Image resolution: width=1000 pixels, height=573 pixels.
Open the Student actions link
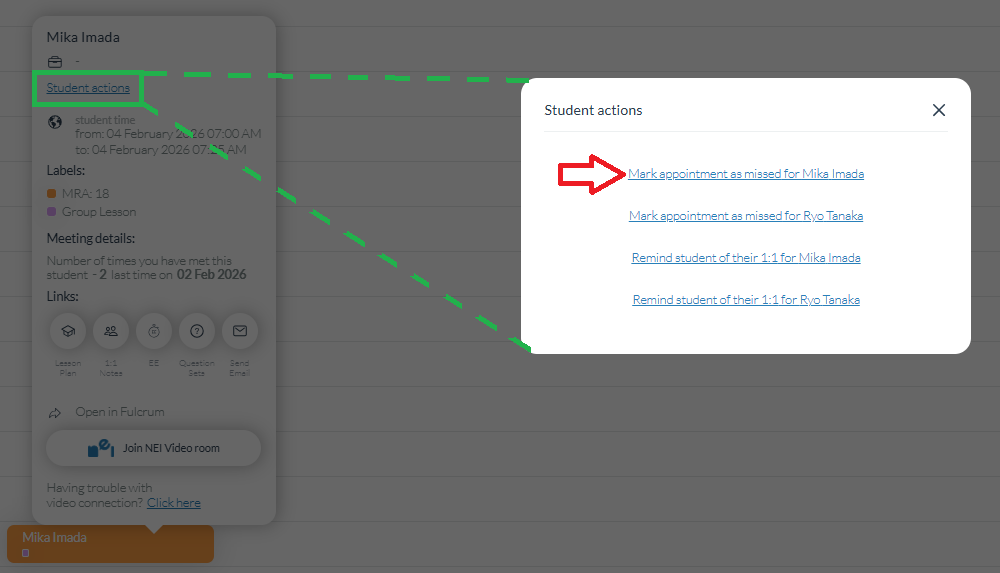pos(88,88)
